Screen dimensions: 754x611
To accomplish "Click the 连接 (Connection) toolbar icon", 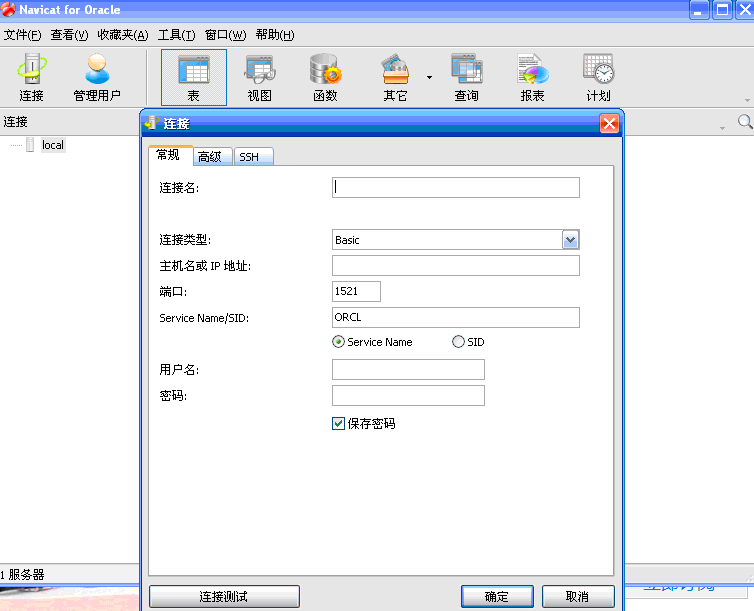I will click(31, 78).
